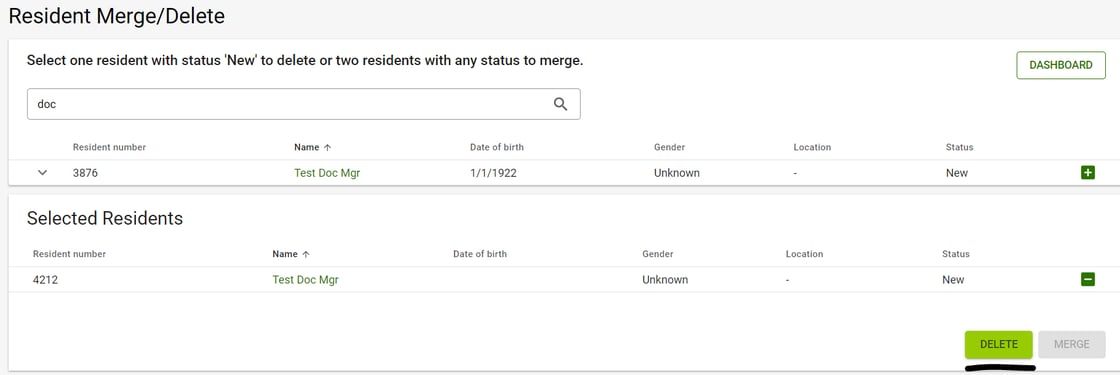The image size is (1120, 375).
Task: Focus the search field containing 'doc'
Action: click(304, 104)
